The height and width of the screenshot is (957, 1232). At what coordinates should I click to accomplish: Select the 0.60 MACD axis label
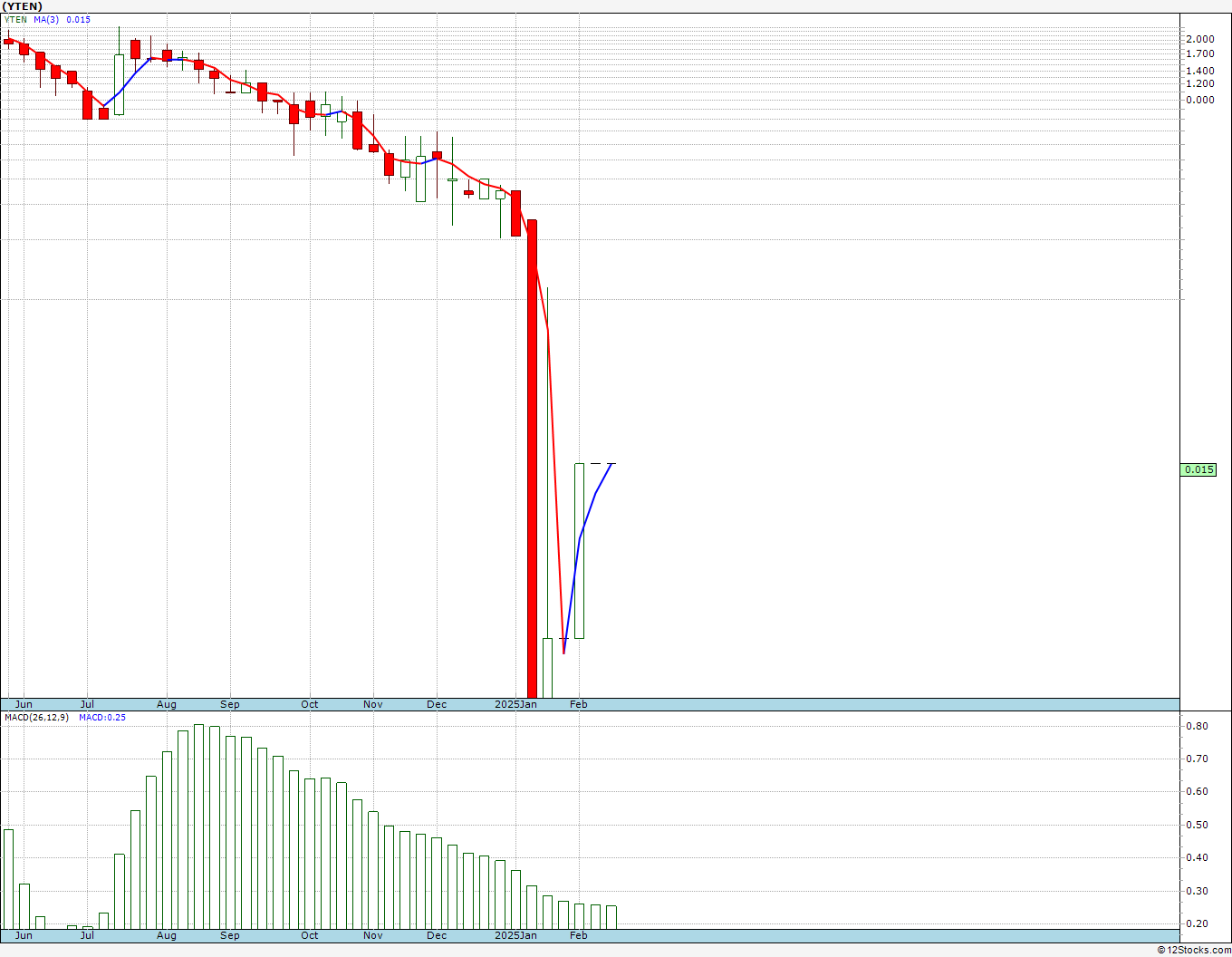(x=1197, y=791)
